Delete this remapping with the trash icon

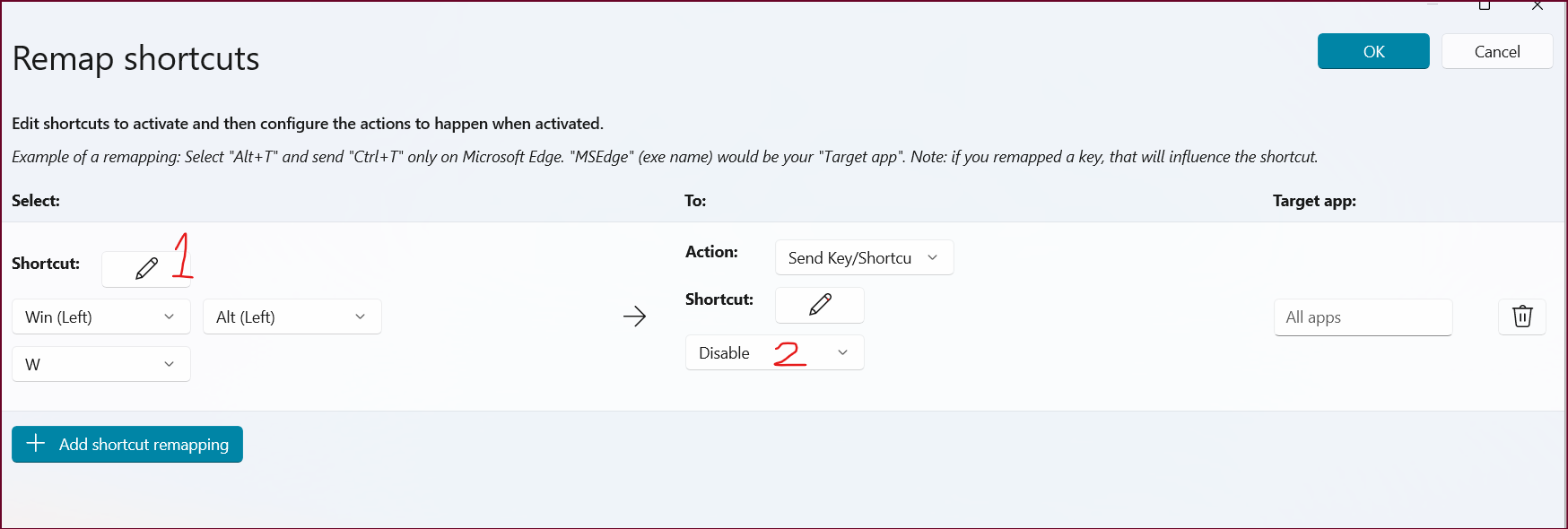pos(1521,317)
